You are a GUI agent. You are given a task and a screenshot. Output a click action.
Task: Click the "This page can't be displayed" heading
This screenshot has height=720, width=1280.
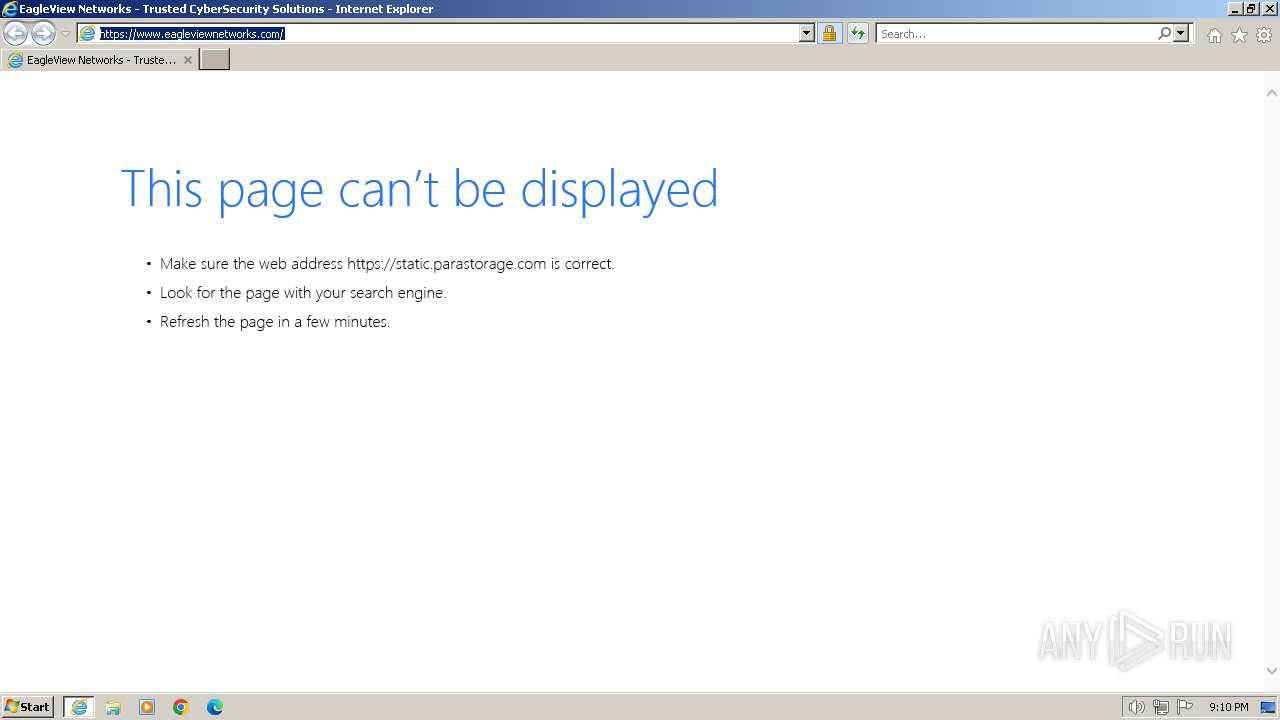pos(419,189)
